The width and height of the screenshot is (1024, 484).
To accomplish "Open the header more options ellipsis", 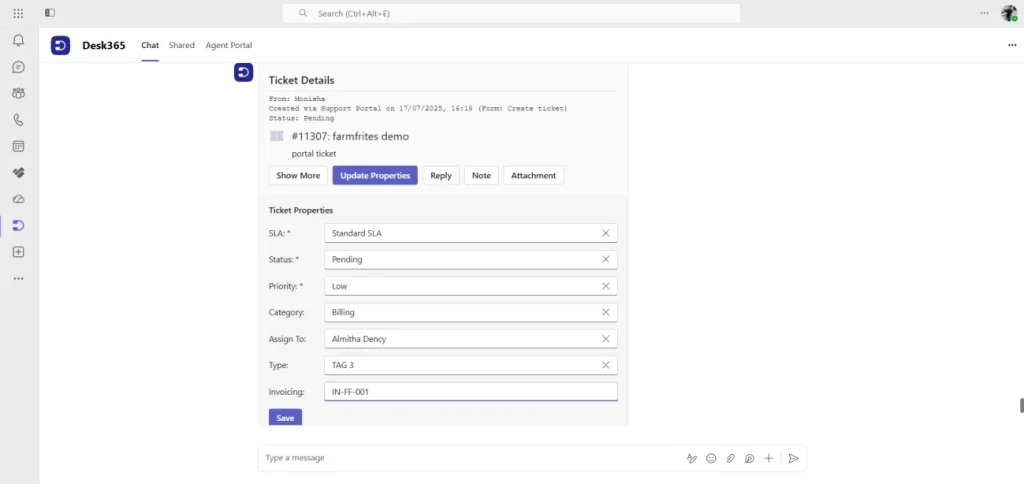I will pos(1012,45).
